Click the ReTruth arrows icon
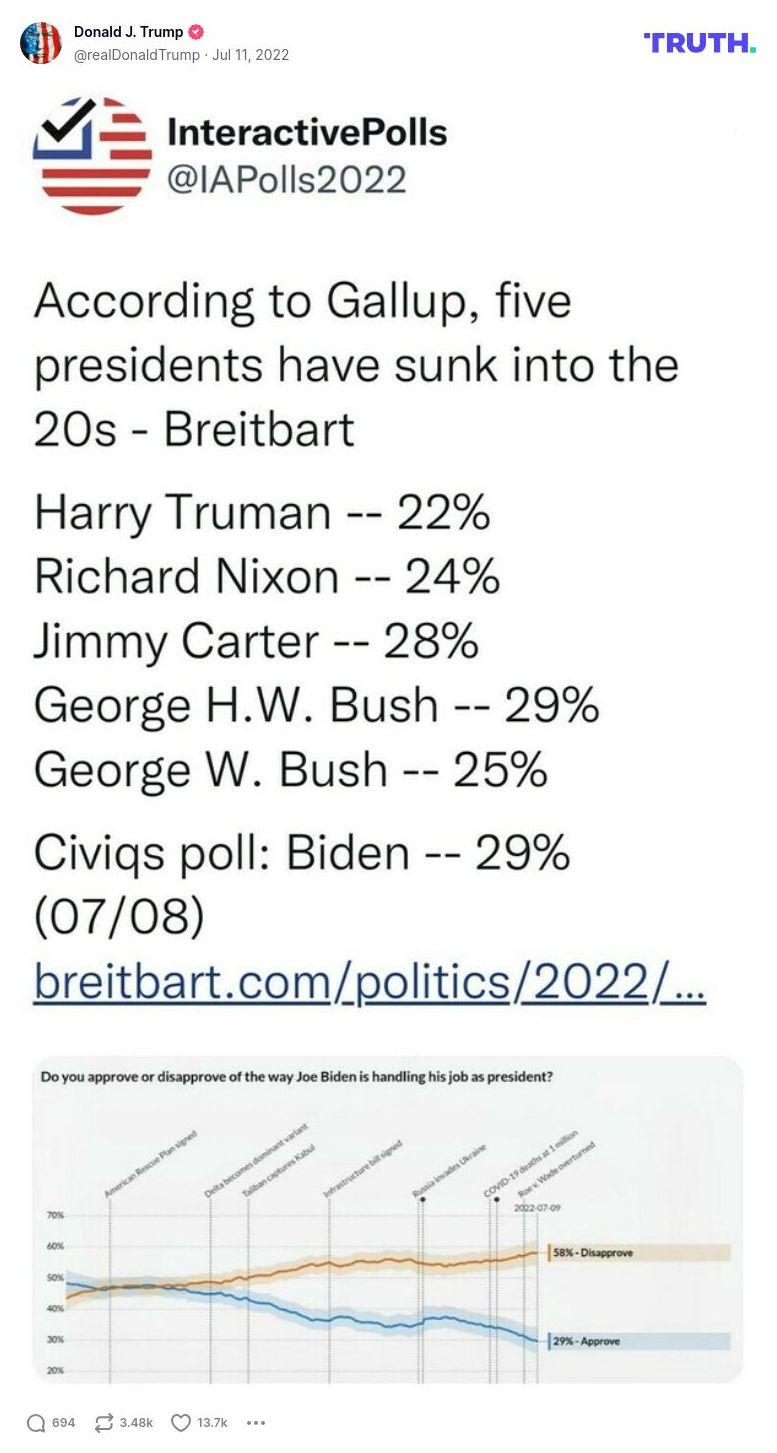The height and width of the screenshot is (1453, 777). pyautogui.click(x=103, y=1422)
